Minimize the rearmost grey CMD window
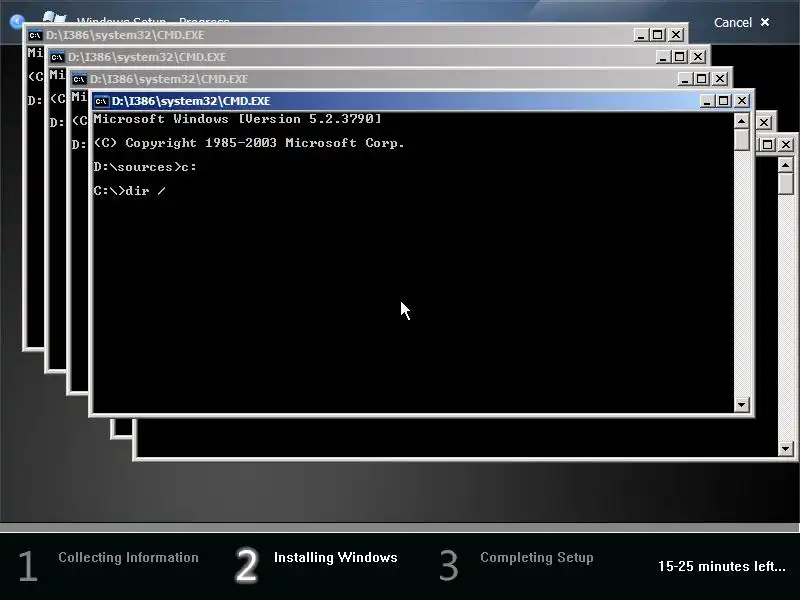The image size is (800, 600). [x=641, y=35]
